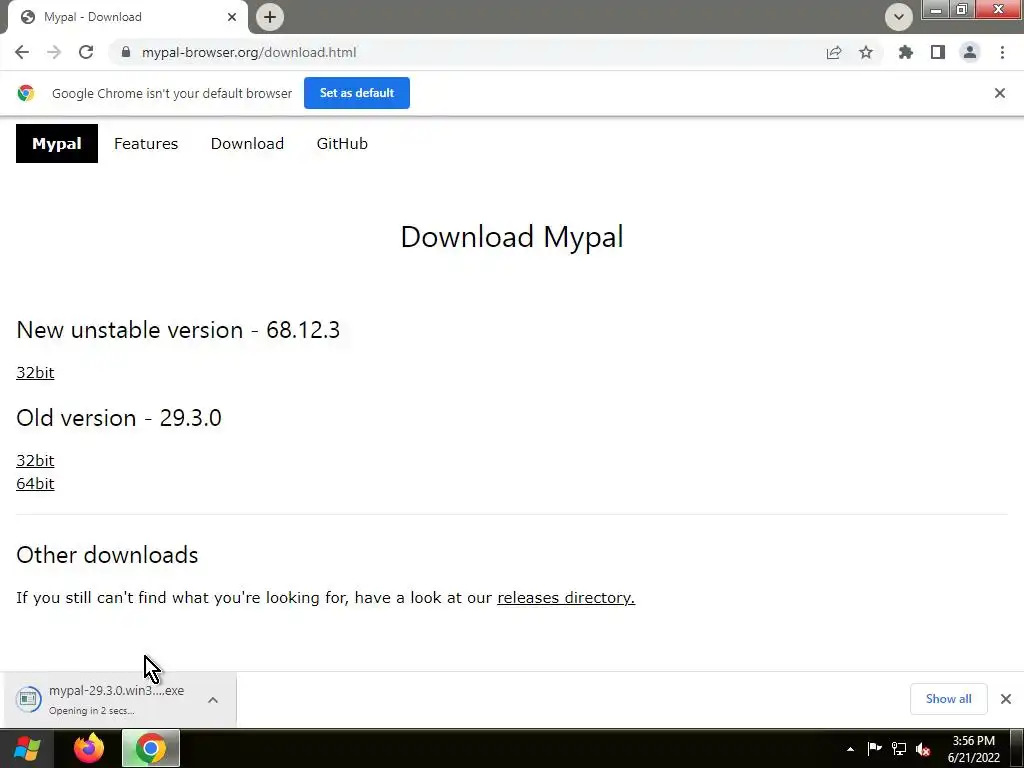
Task: Expand the download item options chevron
Action: tap(213, 700)
